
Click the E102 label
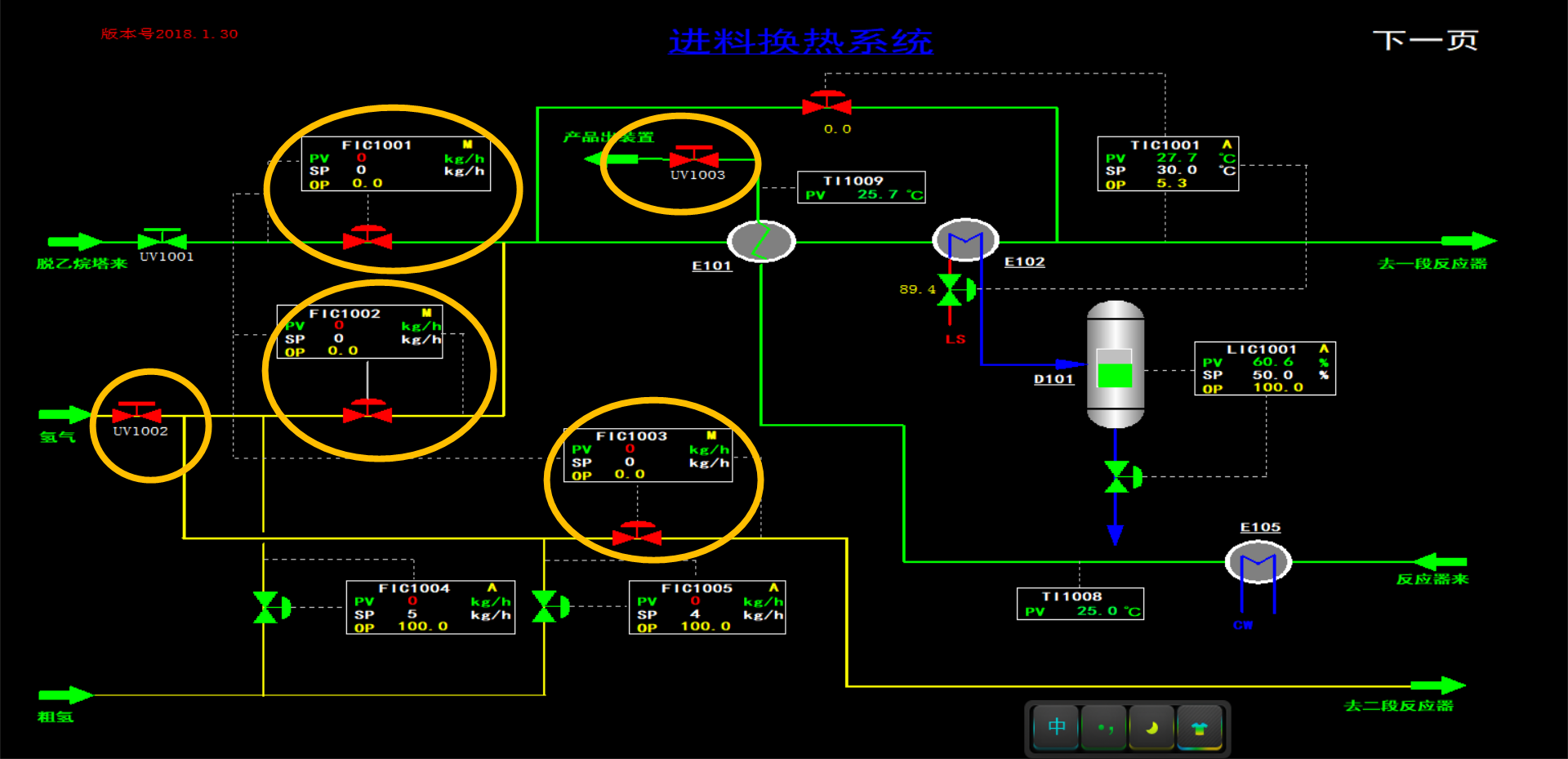[1024, 261]
